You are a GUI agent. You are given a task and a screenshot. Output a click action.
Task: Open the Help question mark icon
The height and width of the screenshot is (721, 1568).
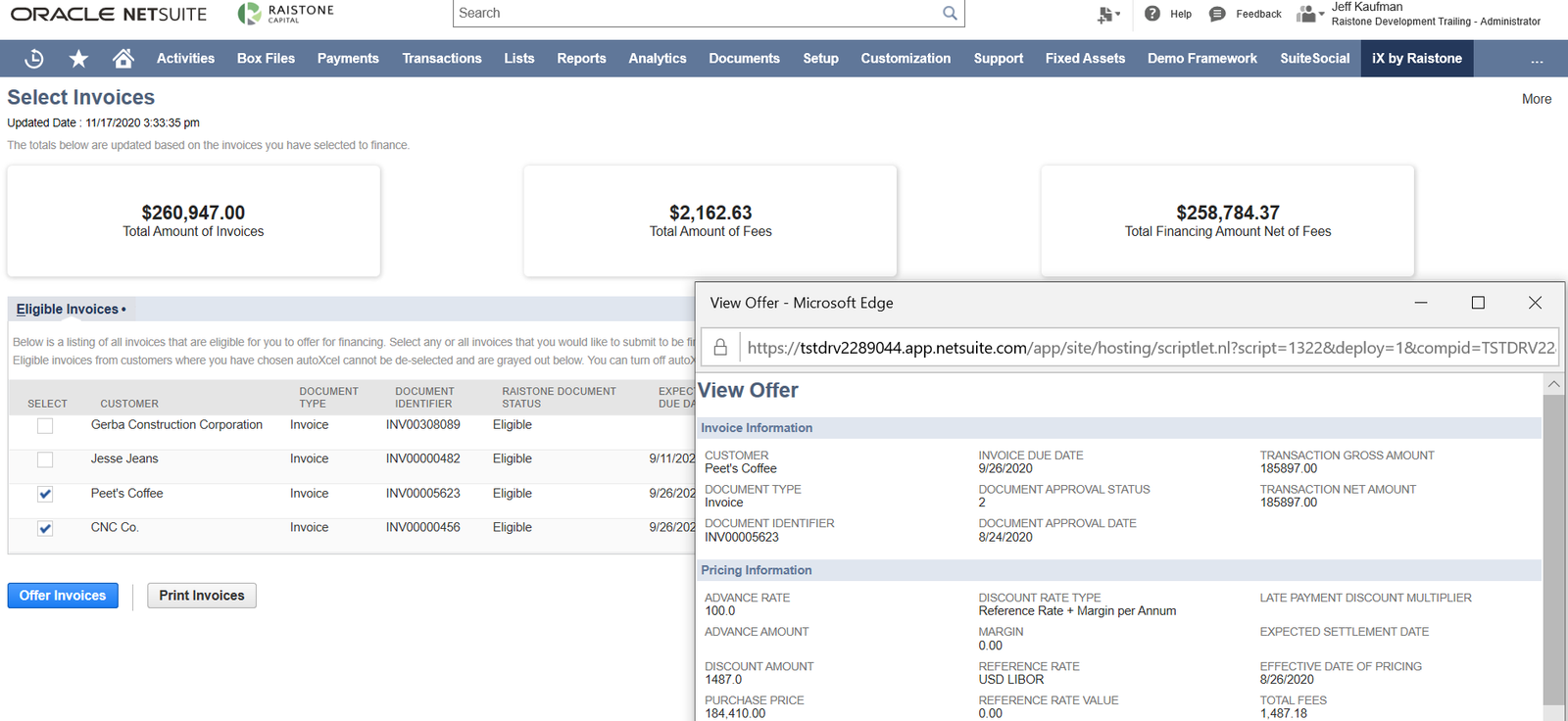click(x=1152, y=14)
